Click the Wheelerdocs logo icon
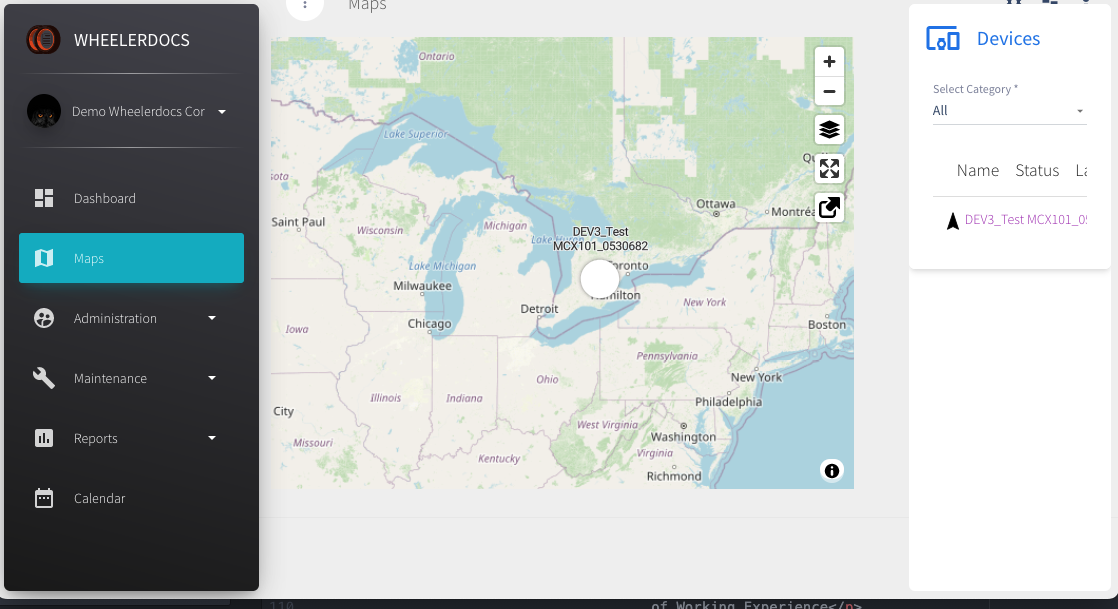This screenshot has height=609, width=1118. (x=44, y=40)
